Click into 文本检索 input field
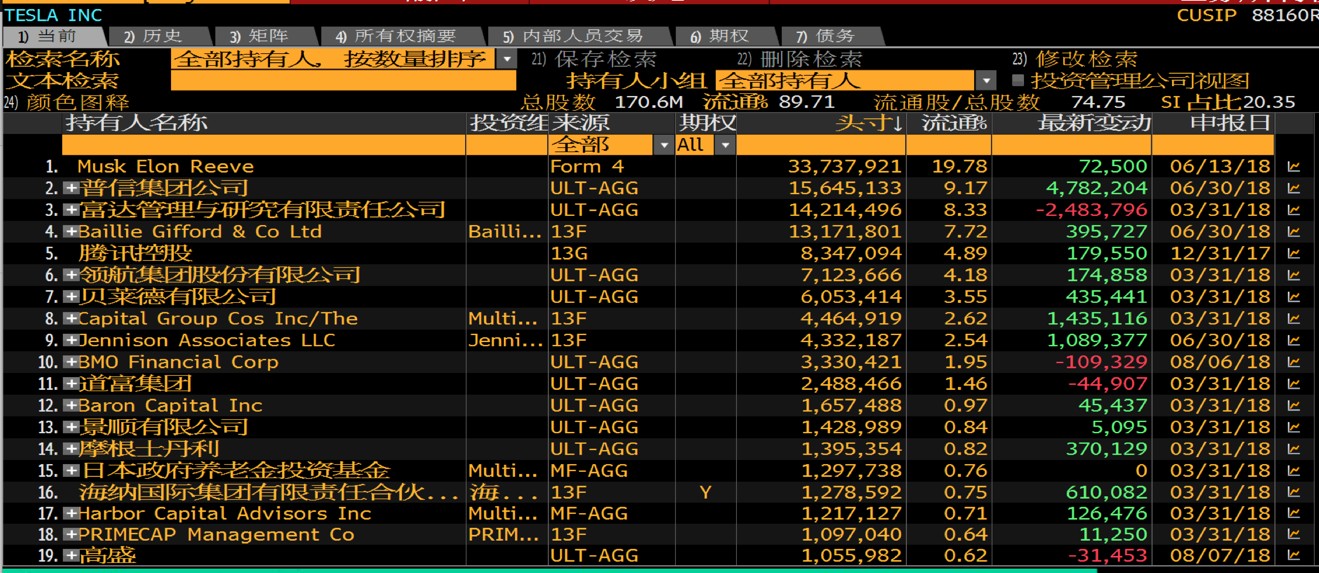Viewport: 1319px width, 573px height. tap(343, 81)
